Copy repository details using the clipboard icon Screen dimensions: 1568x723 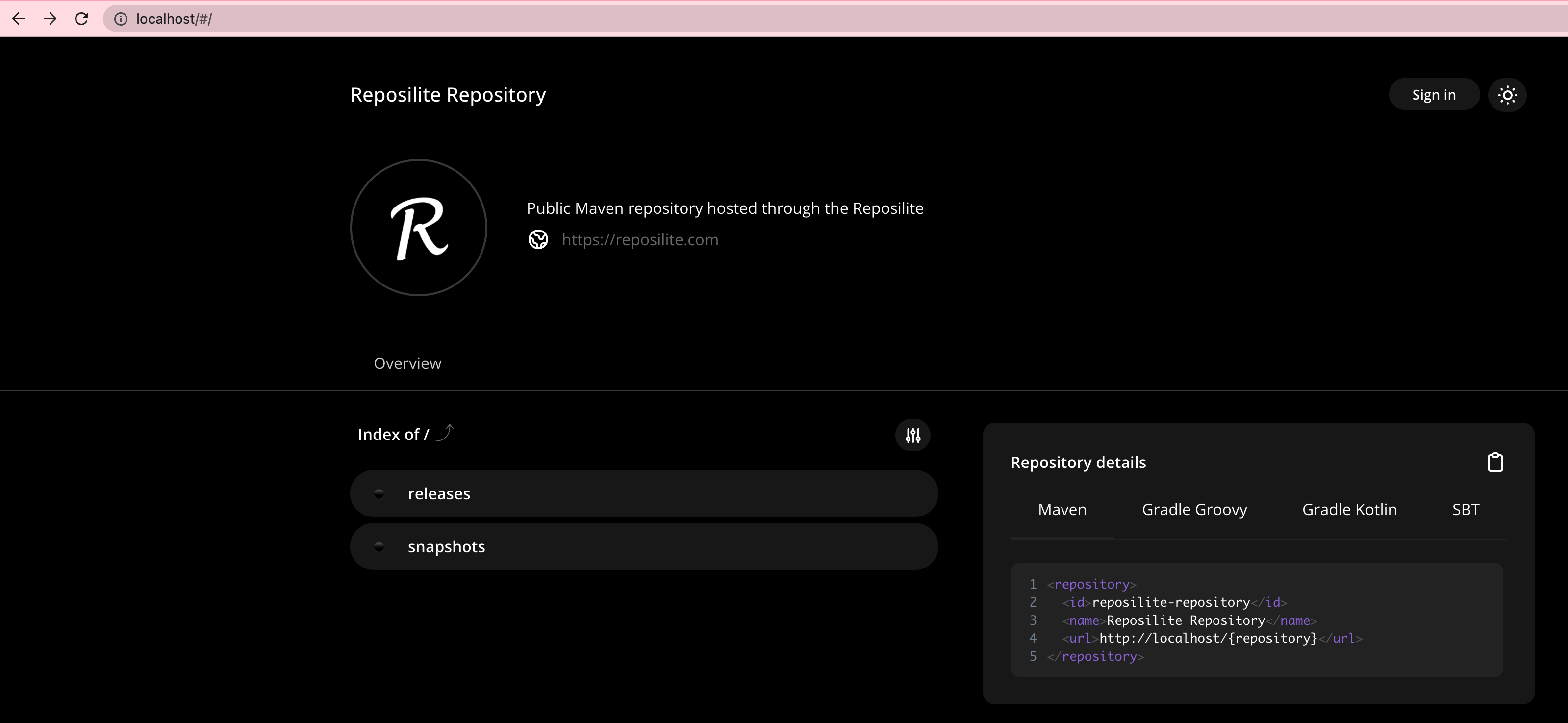[1495, 463]
